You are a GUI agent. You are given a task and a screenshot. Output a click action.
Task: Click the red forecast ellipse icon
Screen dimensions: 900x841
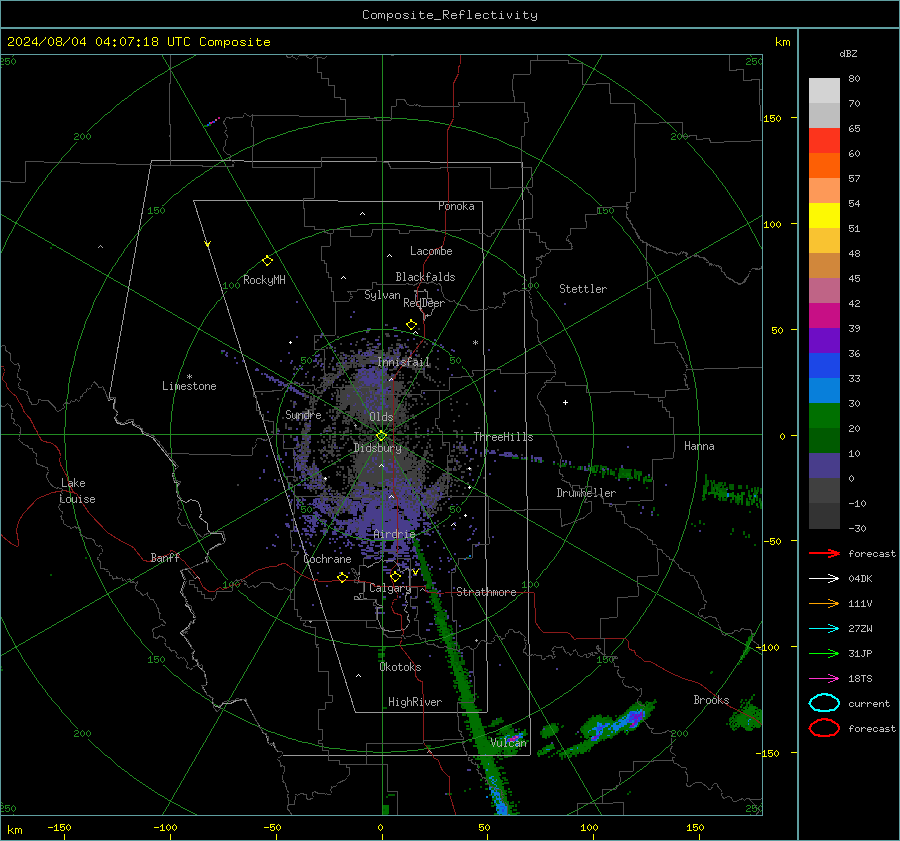pos(824,728)
